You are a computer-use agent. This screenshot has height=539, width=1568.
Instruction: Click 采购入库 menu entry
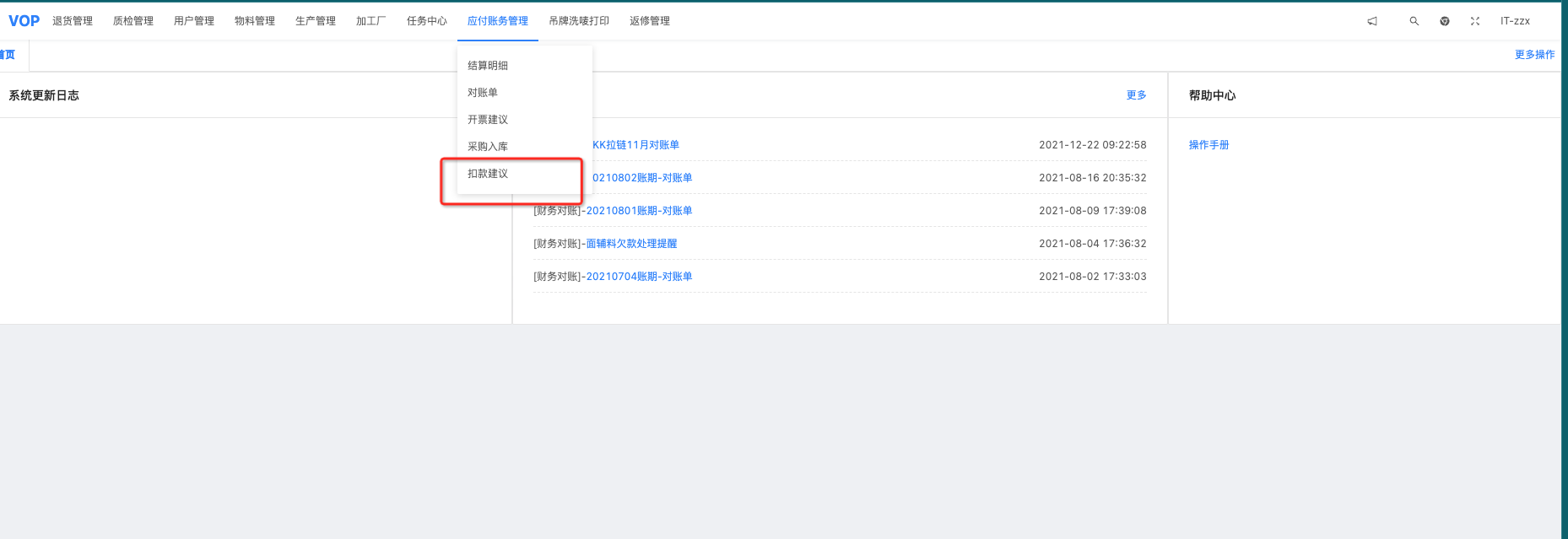point(488,147)
